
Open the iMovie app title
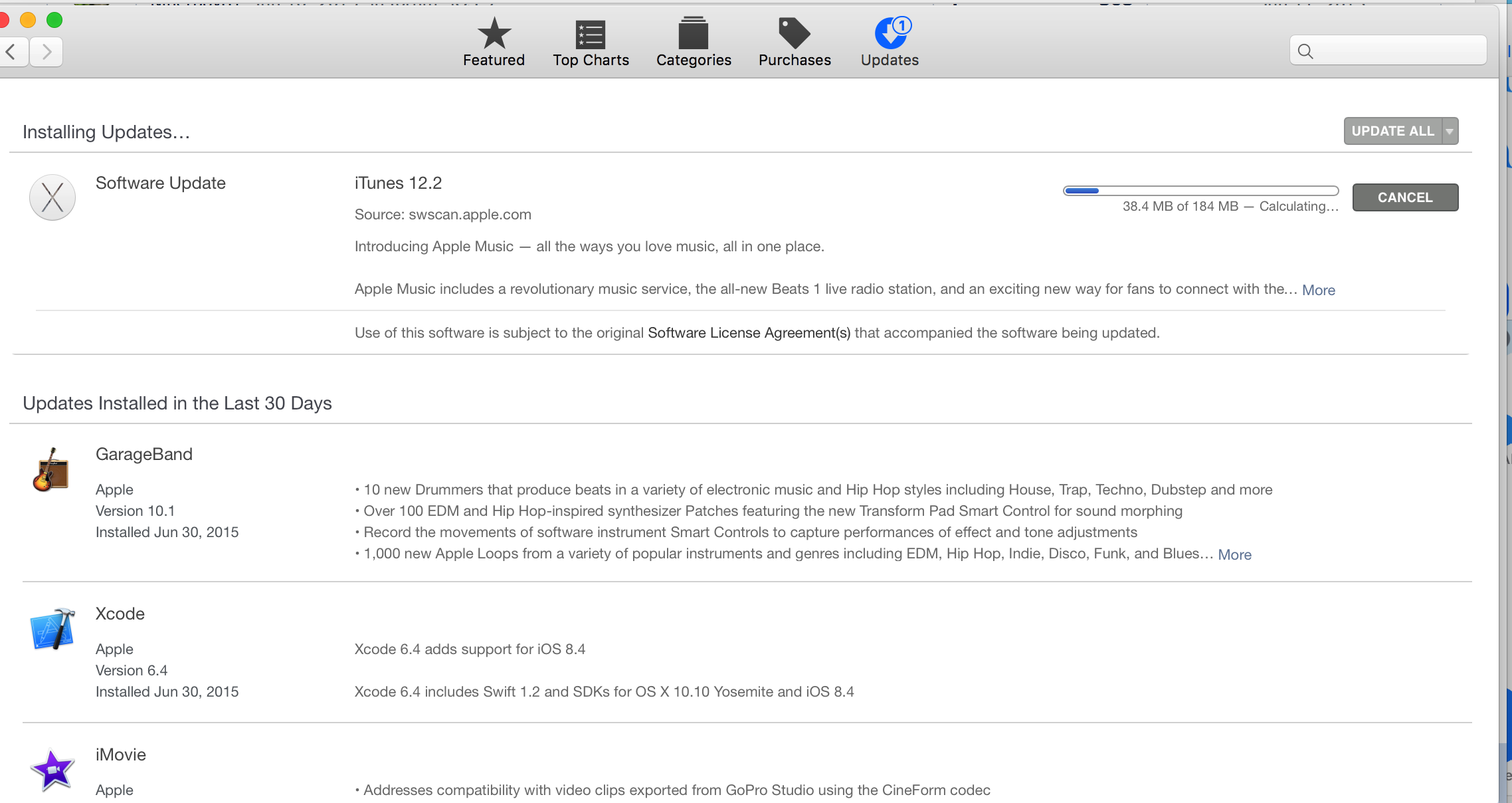(x=121, y=754)
